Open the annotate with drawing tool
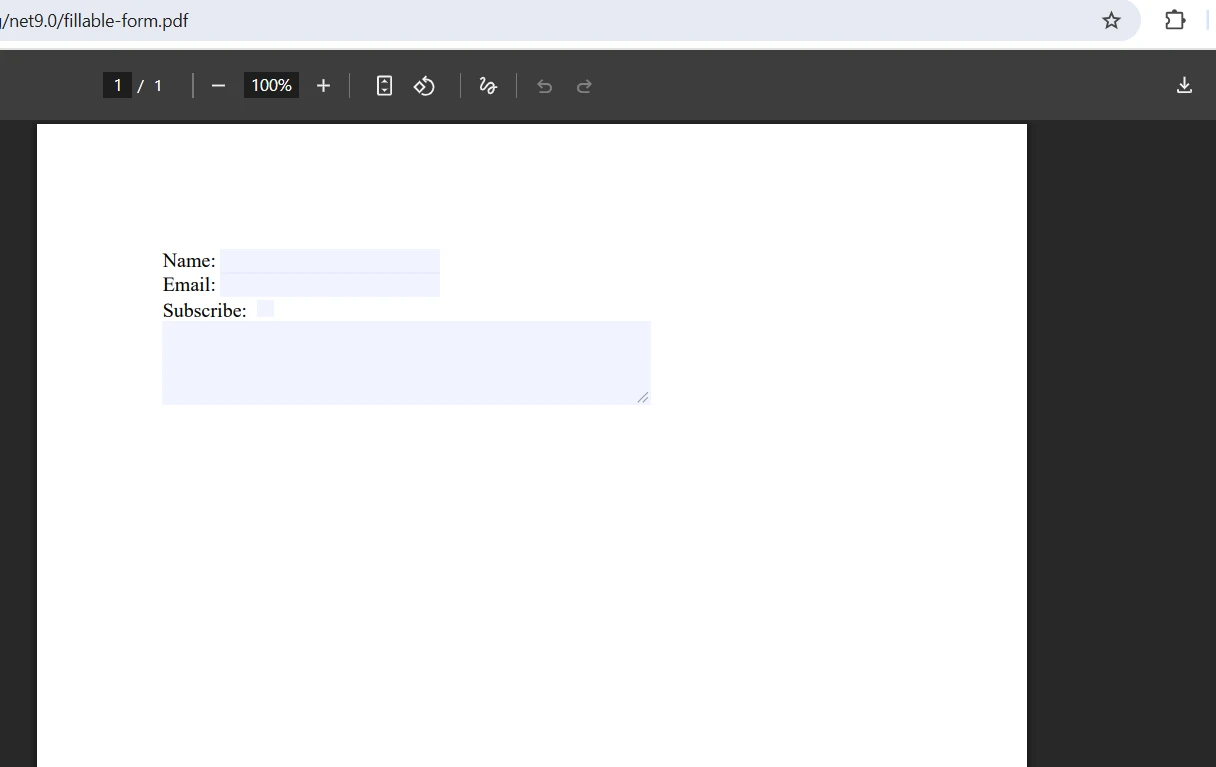 pos(488,85)
